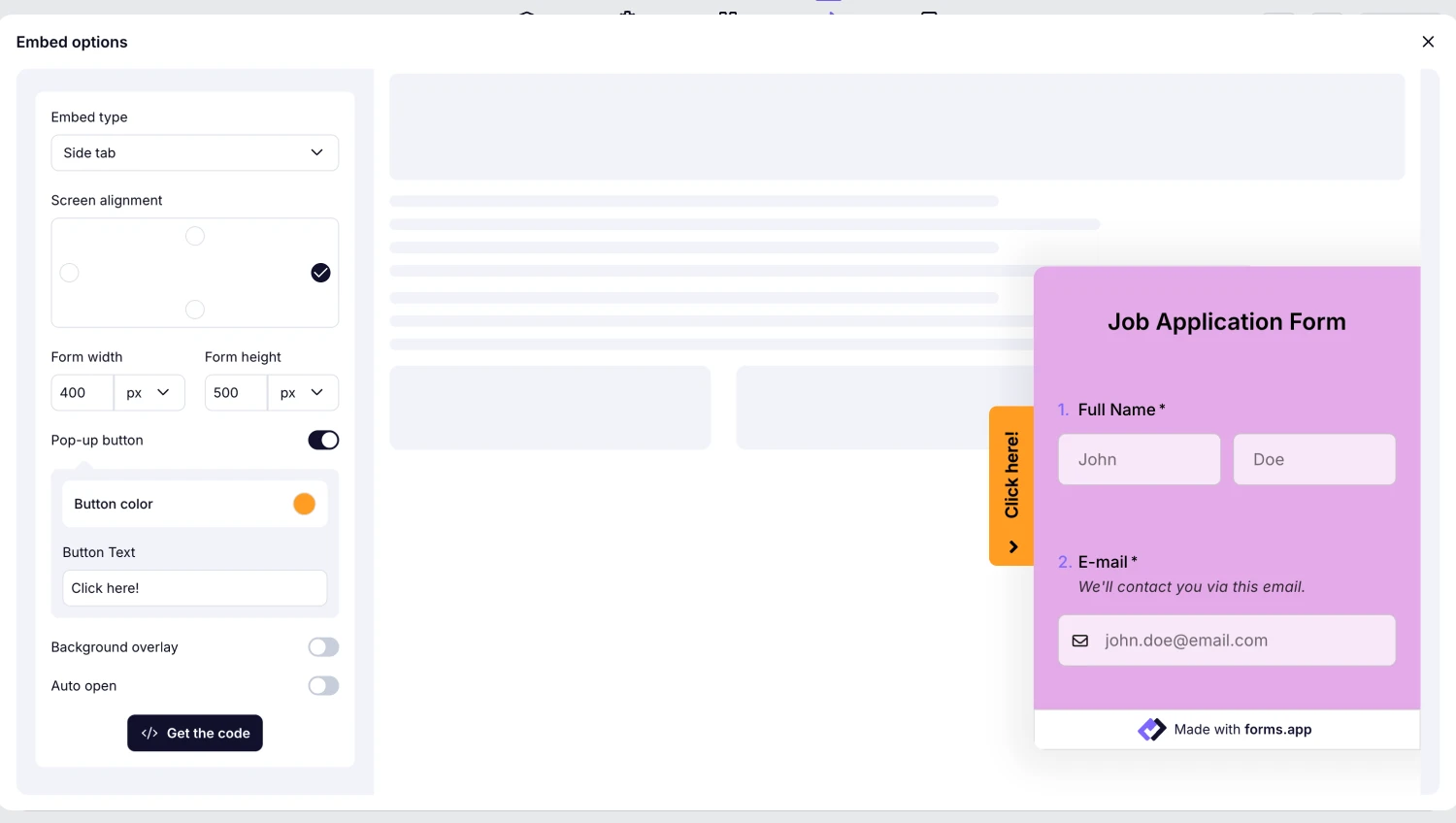Click the Form width value field

pos(83,393)
